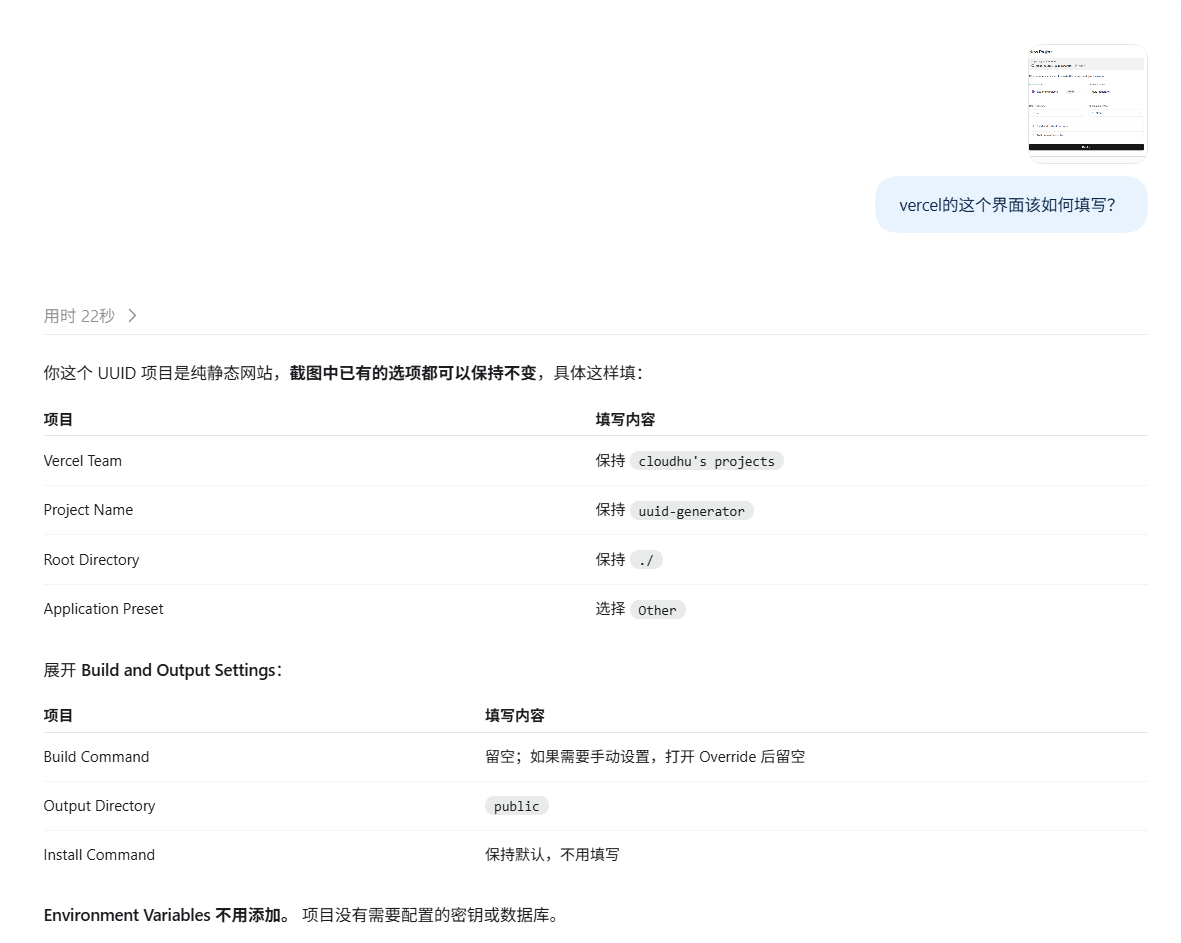1181x943 pixels.
Task: Click the 'Install Command' table cell
Action: coord(99,855)
